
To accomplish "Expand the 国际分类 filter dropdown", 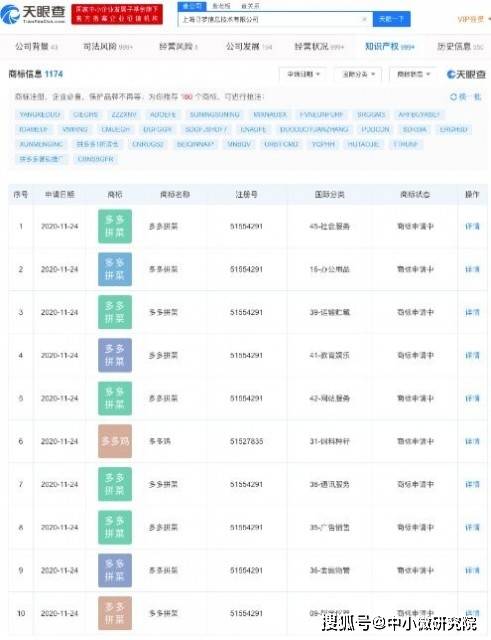I will [x=358, y=74].
